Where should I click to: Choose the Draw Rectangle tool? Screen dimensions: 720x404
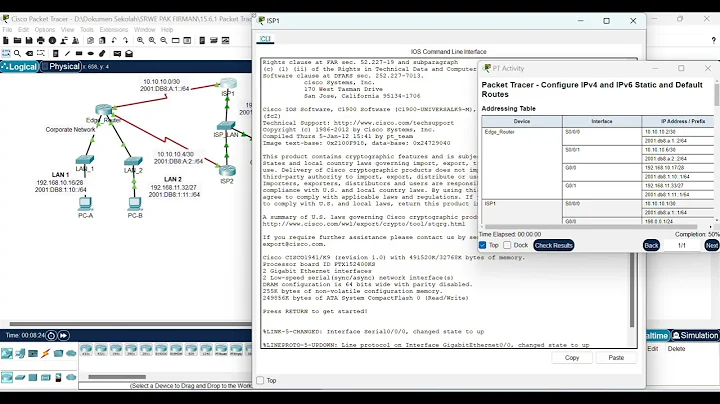[79, 53]
